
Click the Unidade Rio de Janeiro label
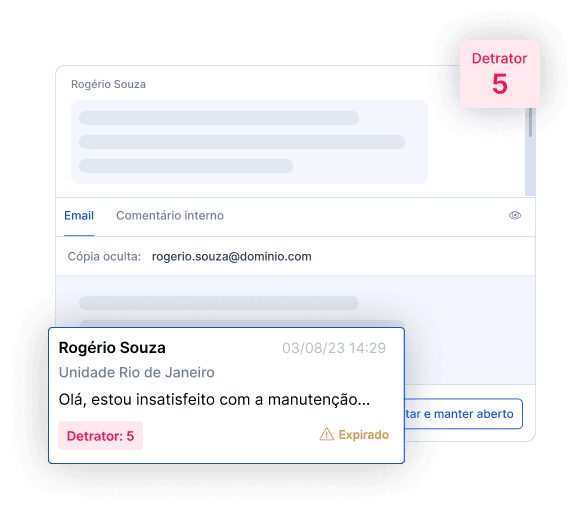coord(136,373)
